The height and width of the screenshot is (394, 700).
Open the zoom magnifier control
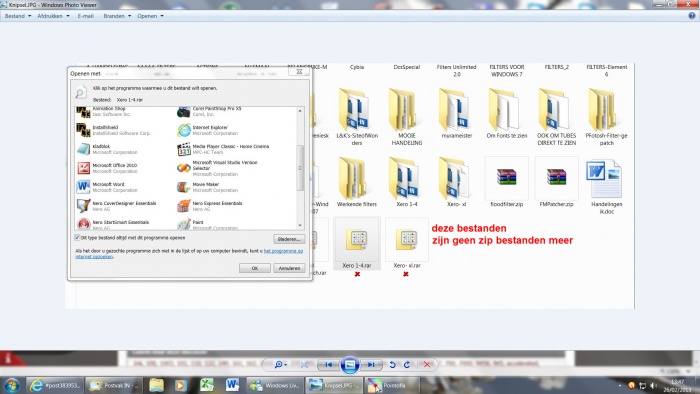point(280,365)
